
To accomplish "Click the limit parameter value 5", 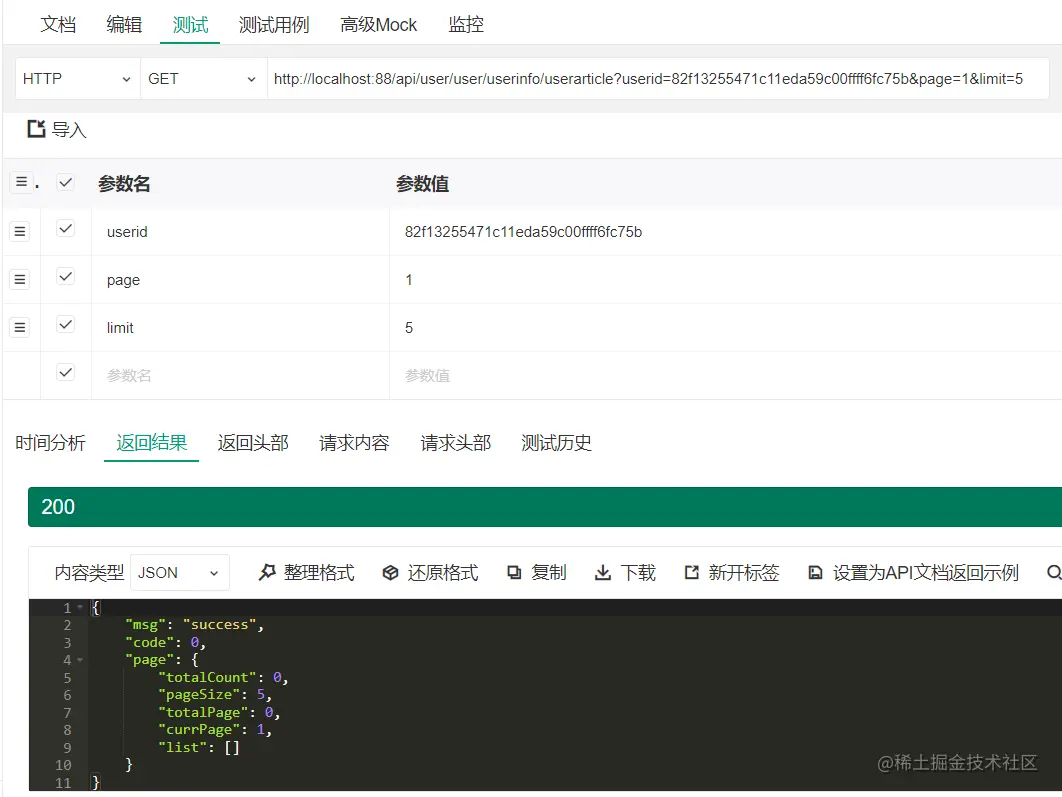I will pyautogui.click(x=408, y=328).
